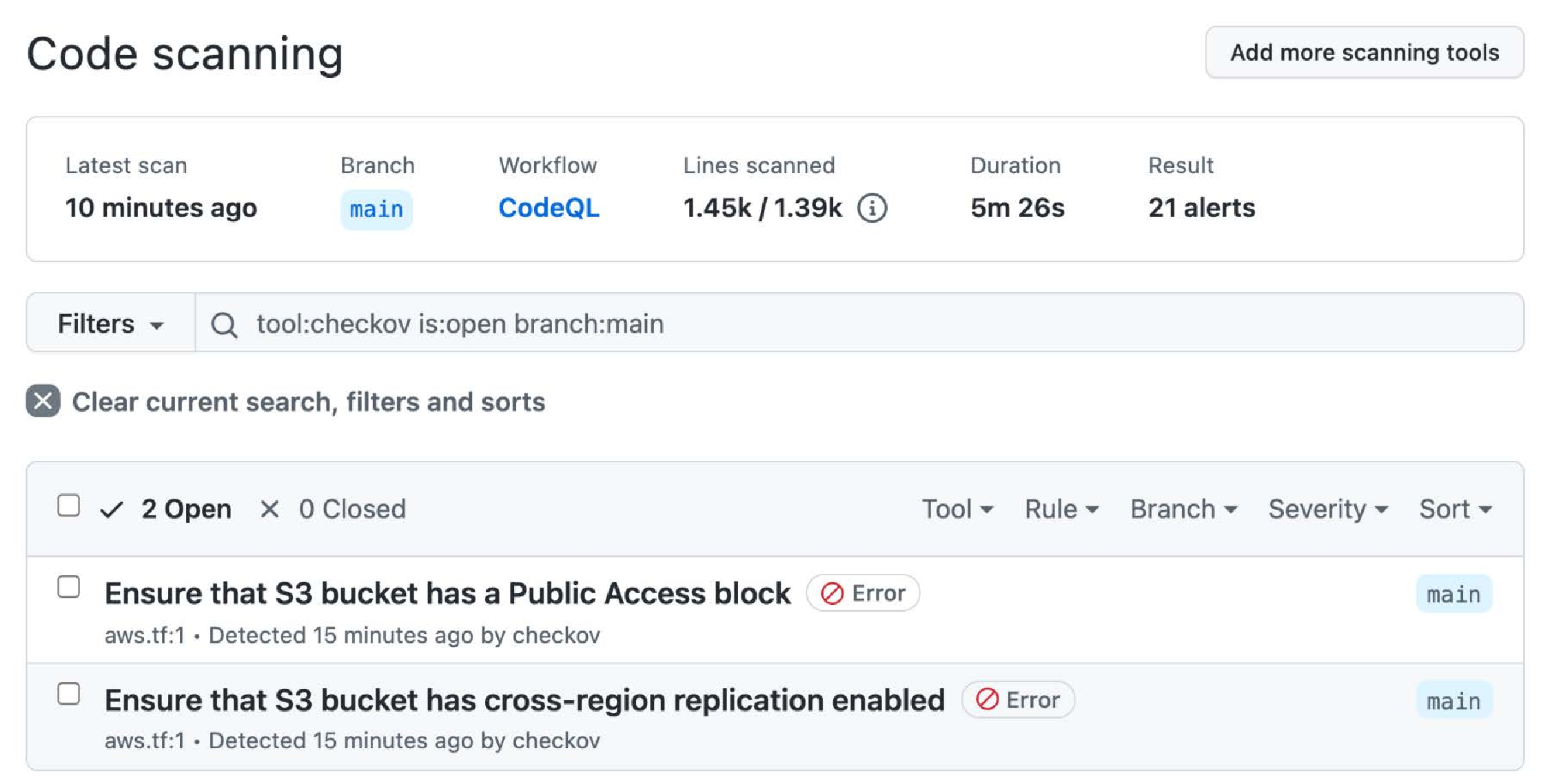Click the main branch label in scan summary
The height and width of the screenshot is (784, 1541).
[376, 209]
